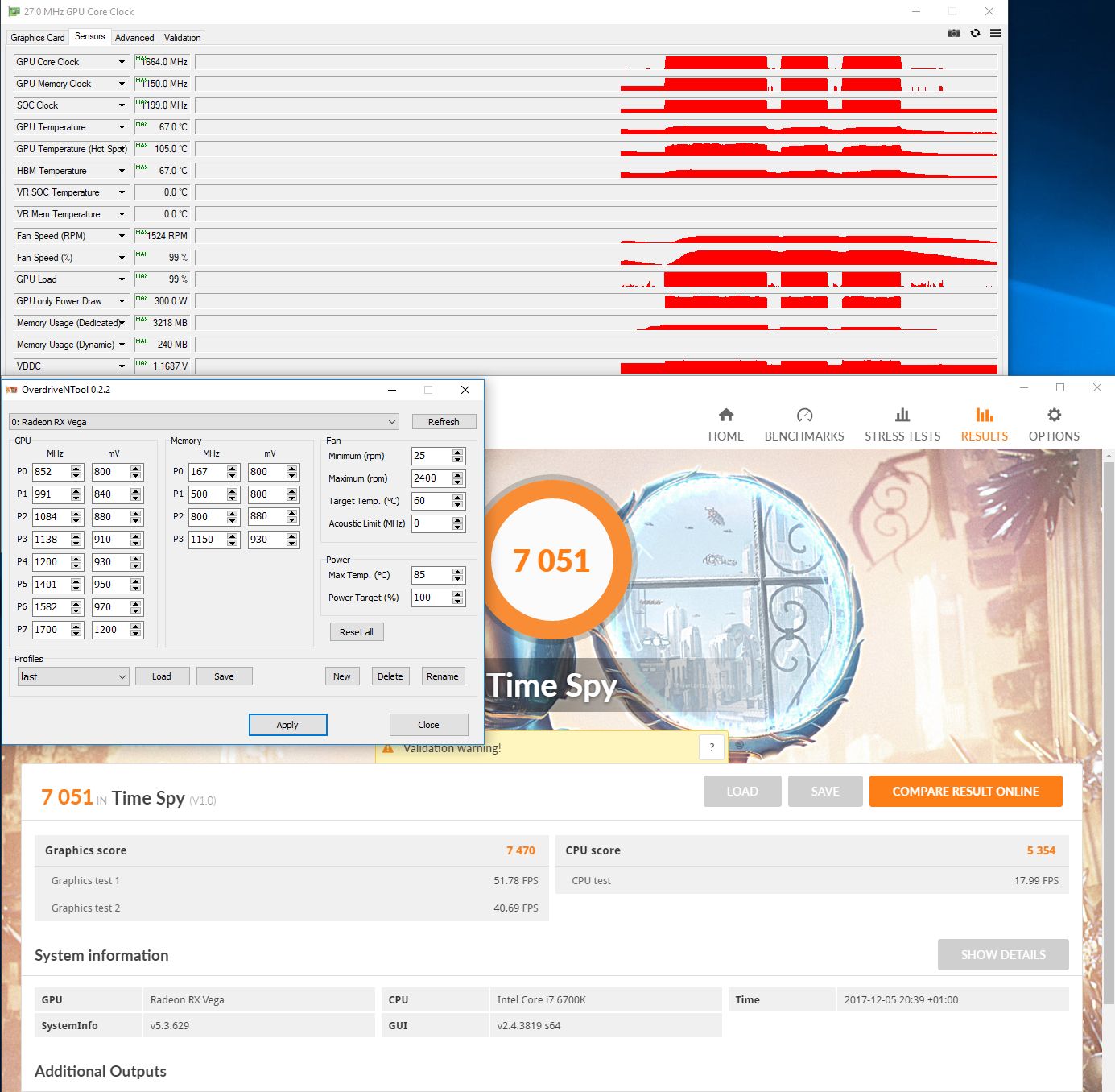Viewport: 1115px width, 1092px height.
Task: Open 3DMark Options gear icon
Action: [x=1054, y=415]
